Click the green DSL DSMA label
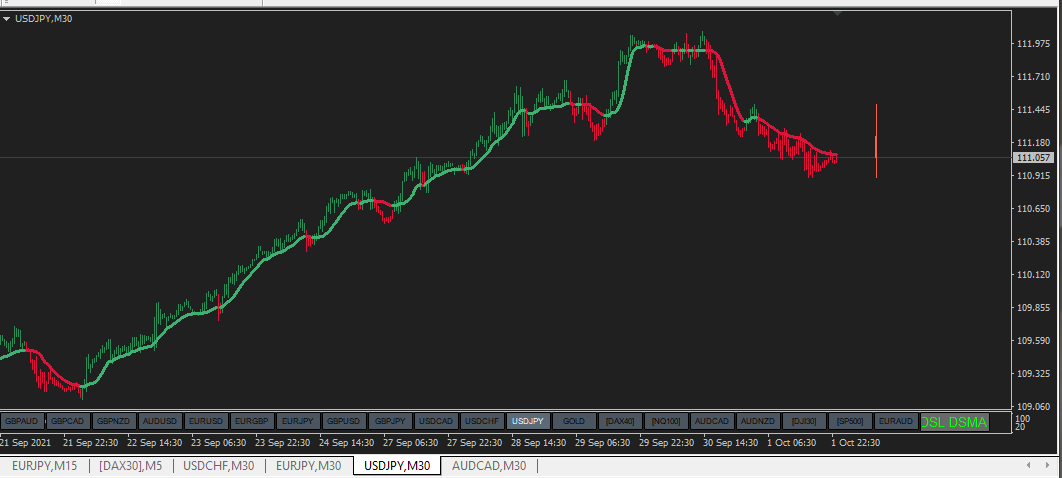Screen dimensions: 1062x478 [x=954, y=422]
